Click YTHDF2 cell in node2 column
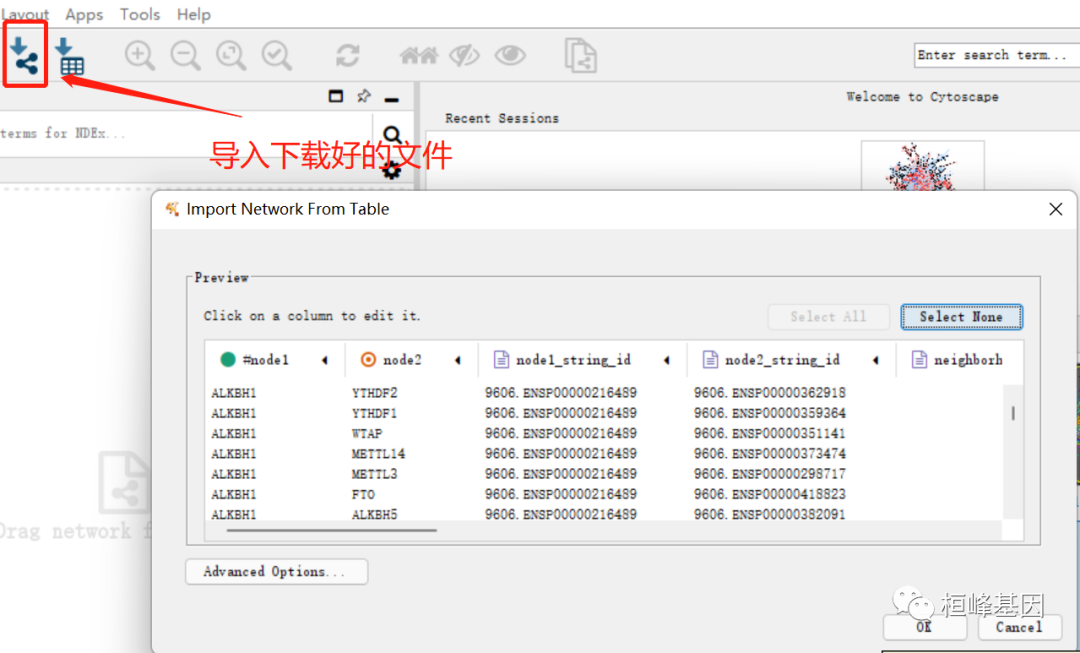Image resolution: width=1080 pixels, height=653 pixels. 374,393
